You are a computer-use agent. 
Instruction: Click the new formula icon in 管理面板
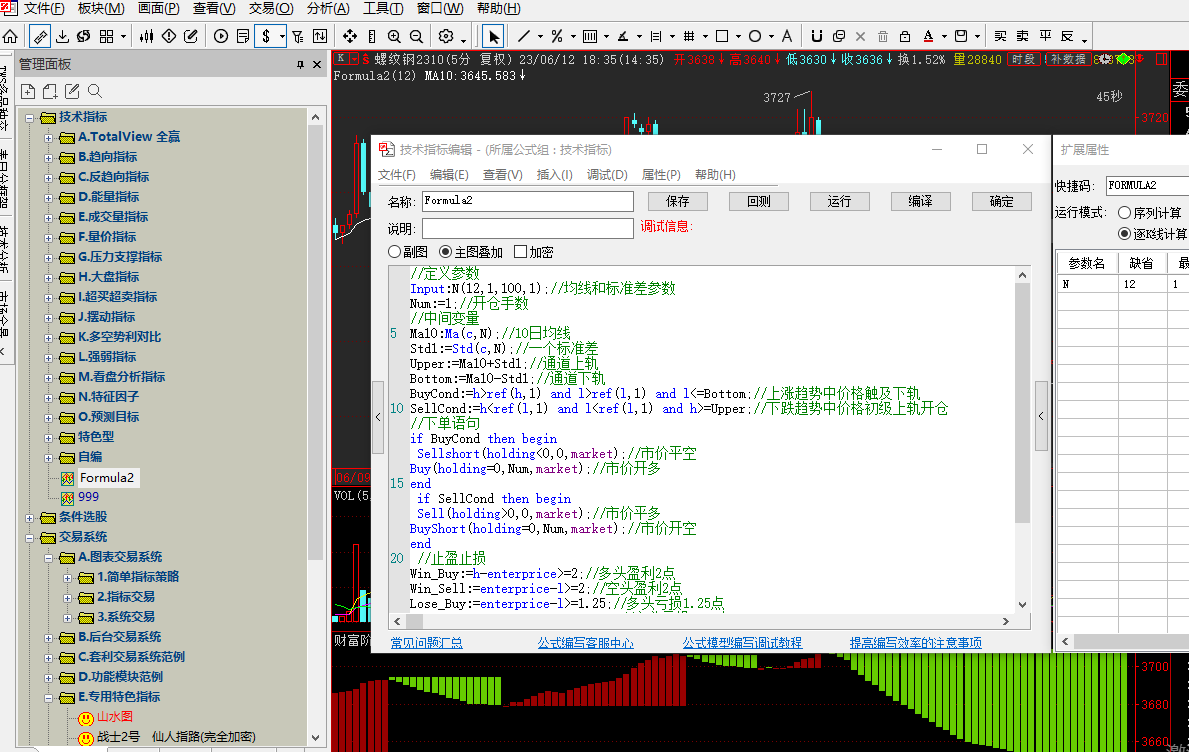pyautogui.click(x=28, y=92)
